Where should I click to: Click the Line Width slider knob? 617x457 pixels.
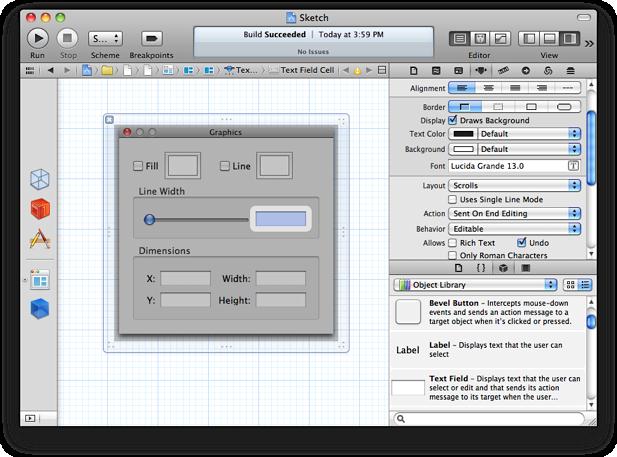point(149,219)
